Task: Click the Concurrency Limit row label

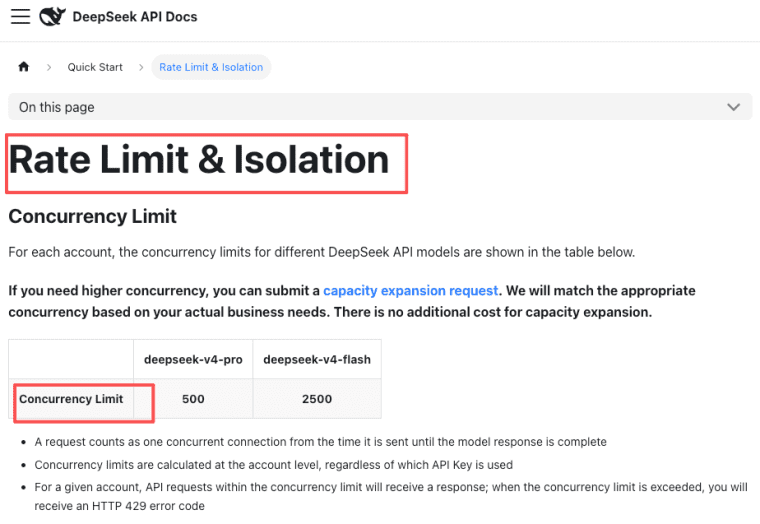Action: pos(71,399)
